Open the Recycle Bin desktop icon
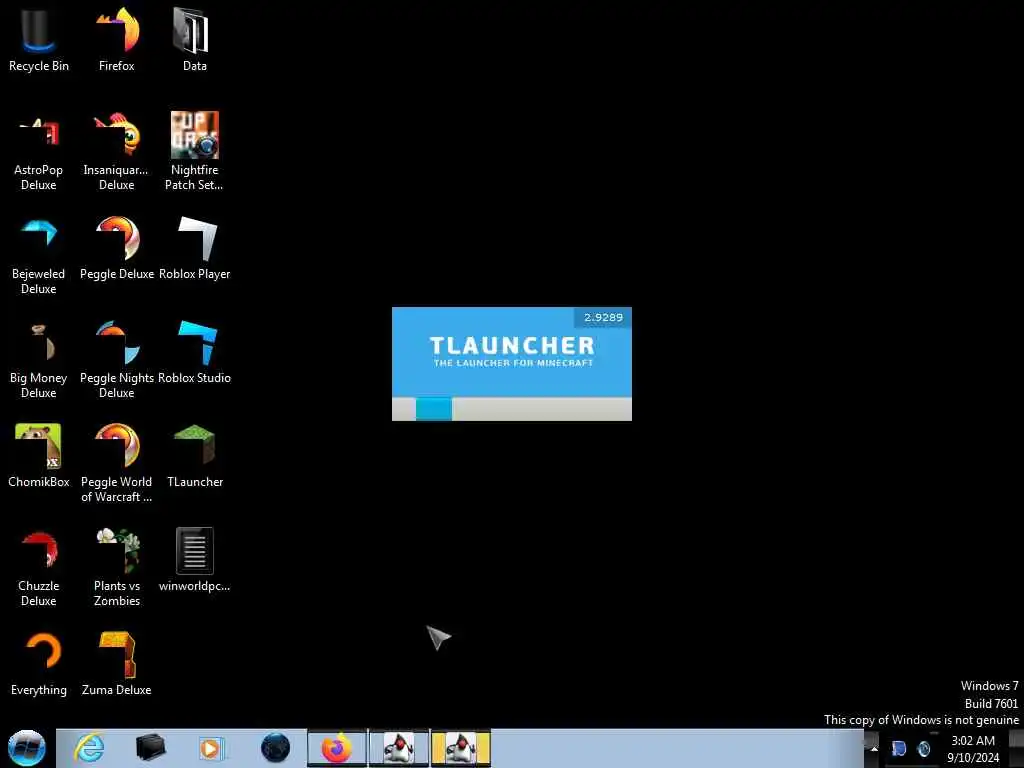 click(x=39, y=40)
